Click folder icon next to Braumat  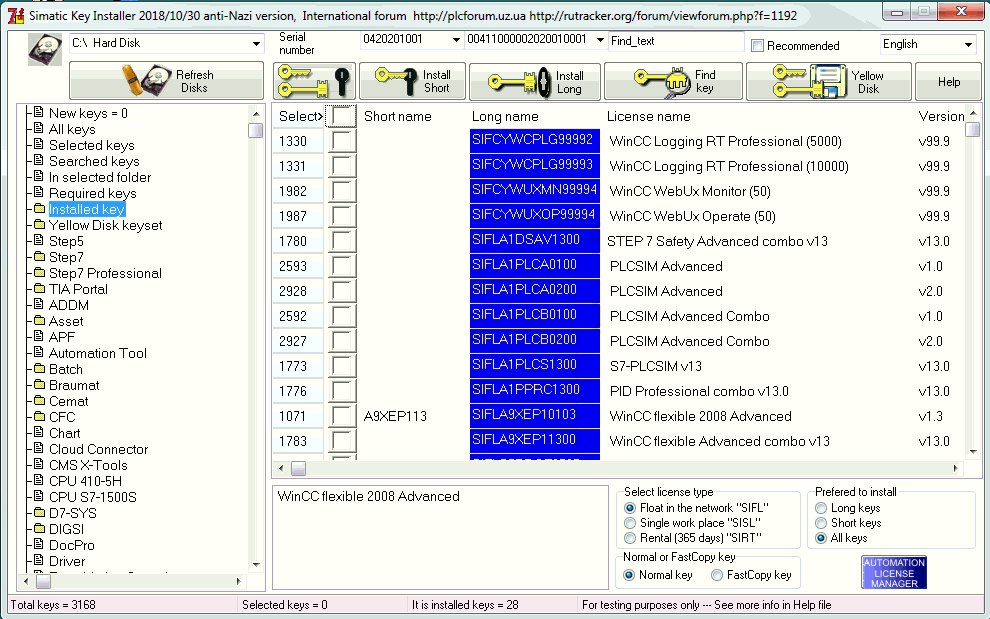click(39, 384)
